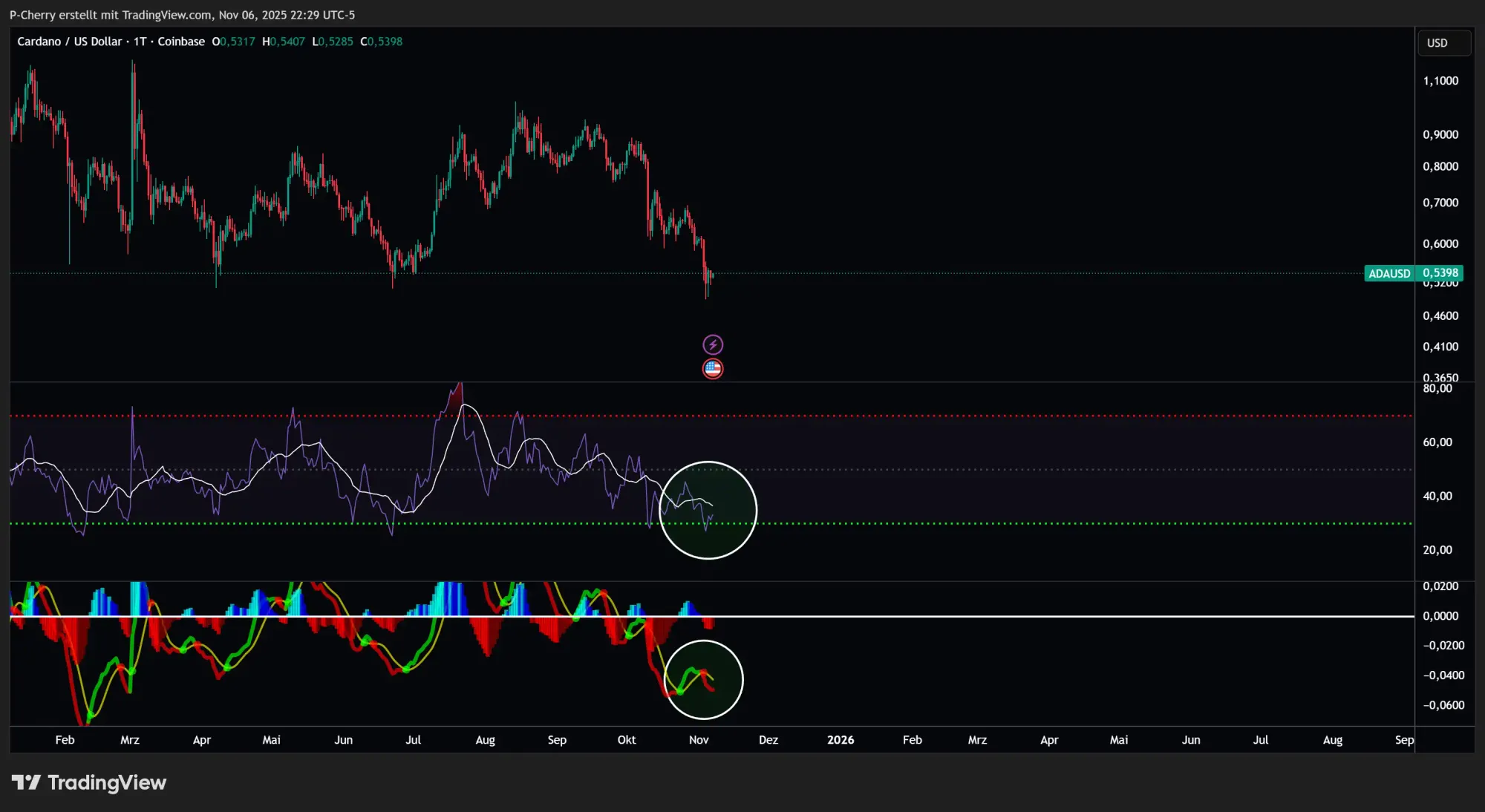The image size is (1485, 812).
Task: Click the circled RSI annotation on the oscillator
Action: tap(708, 509)
